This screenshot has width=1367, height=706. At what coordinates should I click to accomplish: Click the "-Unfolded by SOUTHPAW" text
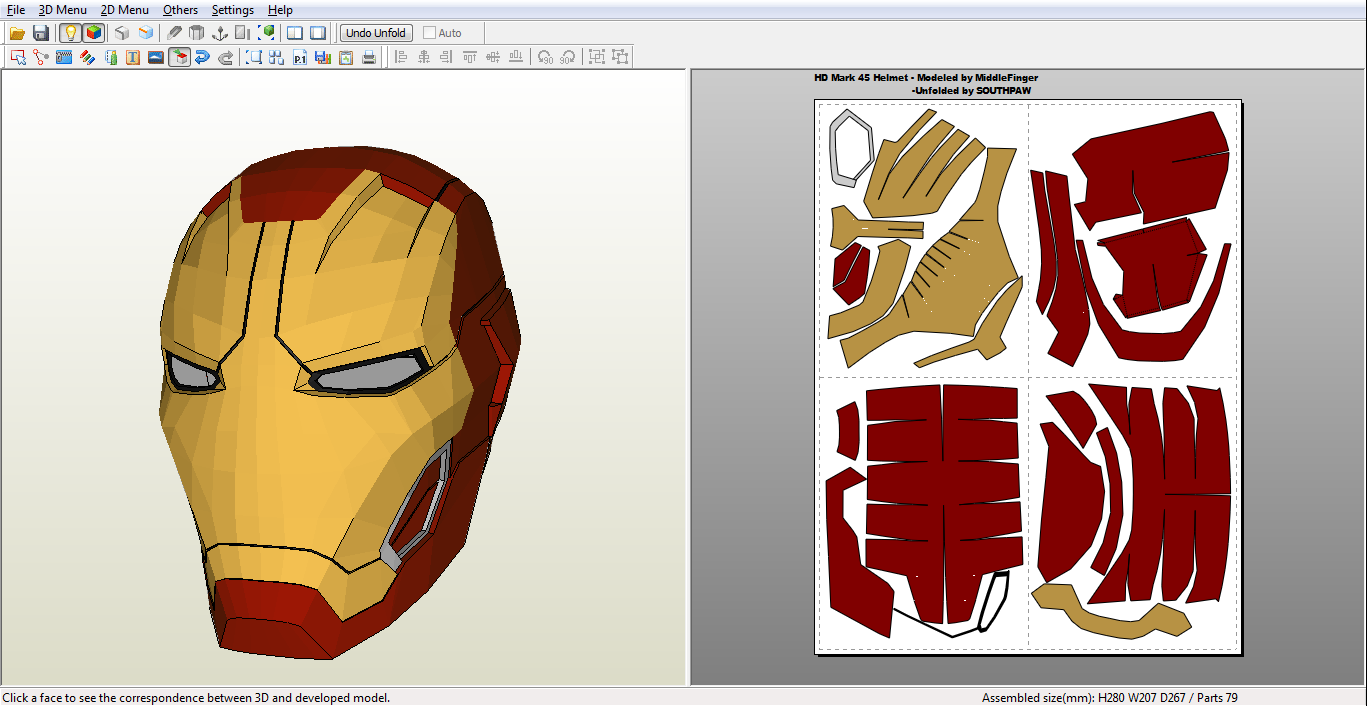[971, 91]
